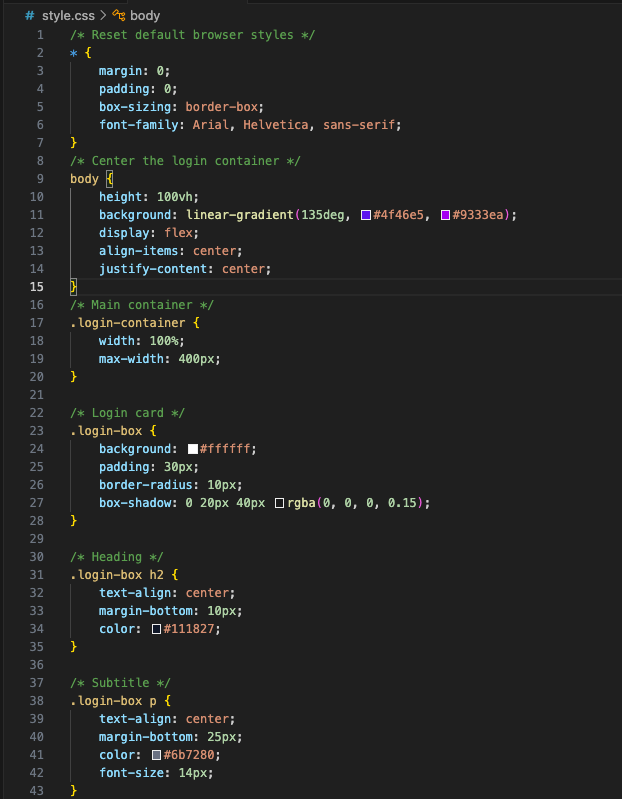Click the white #ffffff color swatch
This screenshot has height=799, width=622.
coord(193,449)
